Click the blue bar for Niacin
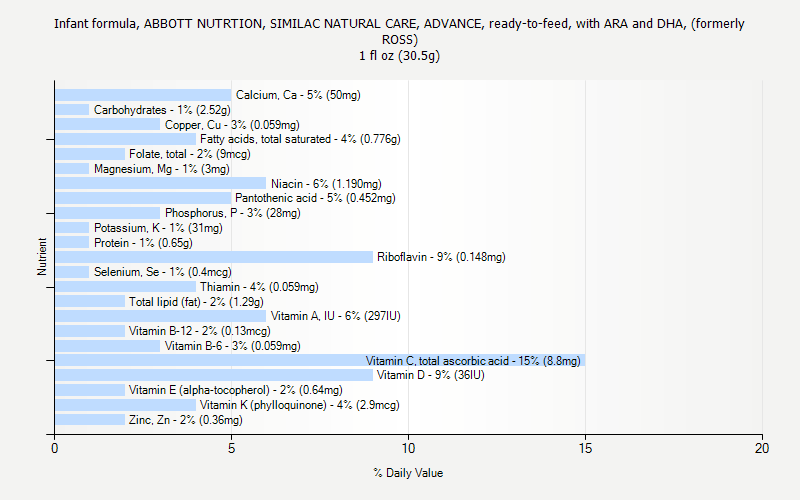800x500 pixels. [x=161, y=184]
